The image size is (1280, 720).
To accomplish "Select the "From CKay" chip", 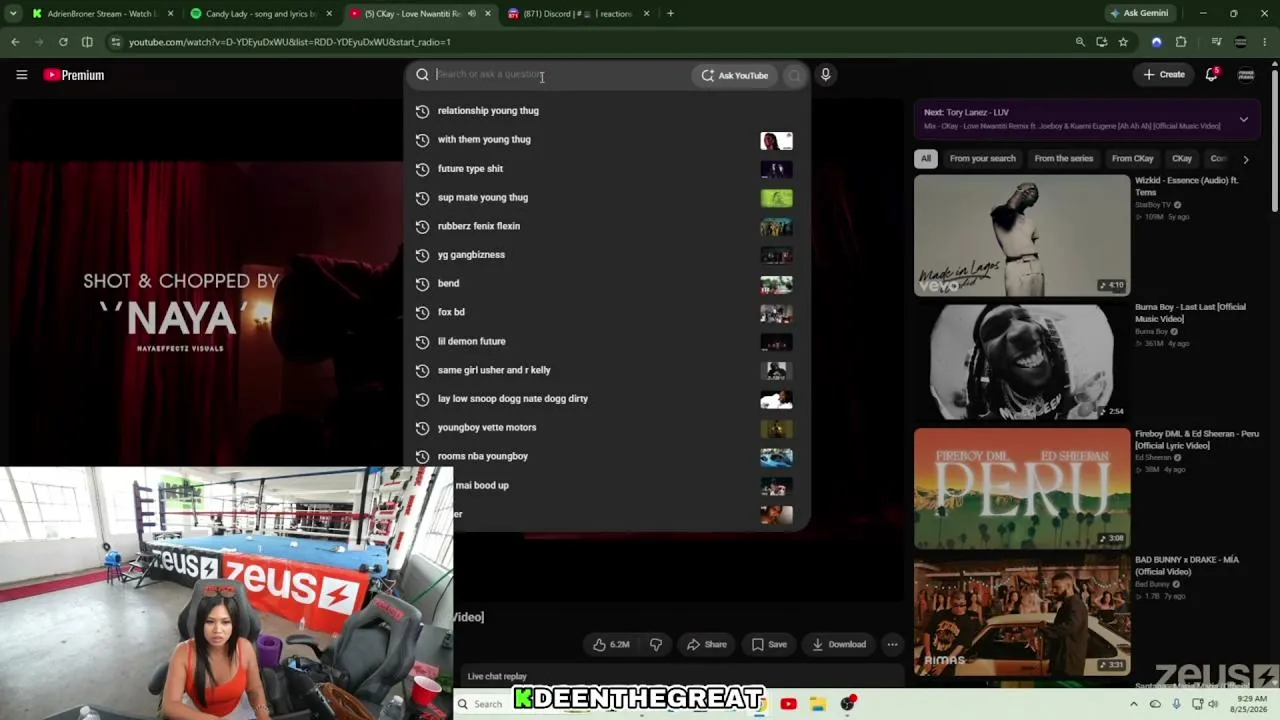I will (1132, 159).
